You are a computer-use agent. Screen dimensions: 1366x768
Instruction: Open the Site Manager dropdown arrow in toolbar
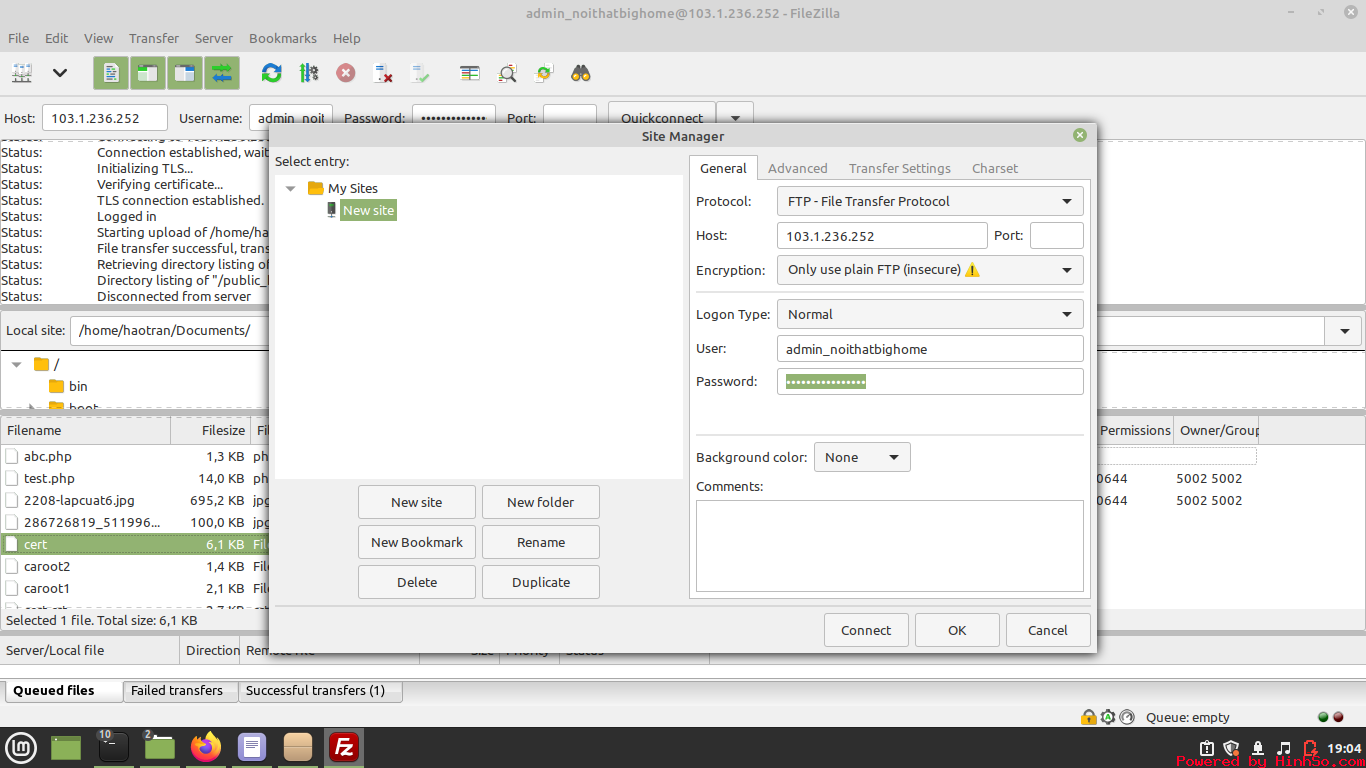pyautogui.click(x=60, y=73)
